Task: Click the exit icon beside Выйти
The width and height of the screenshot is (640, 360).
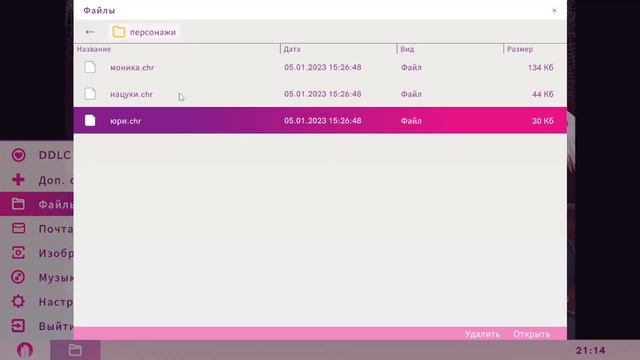Action: point(18,326)
